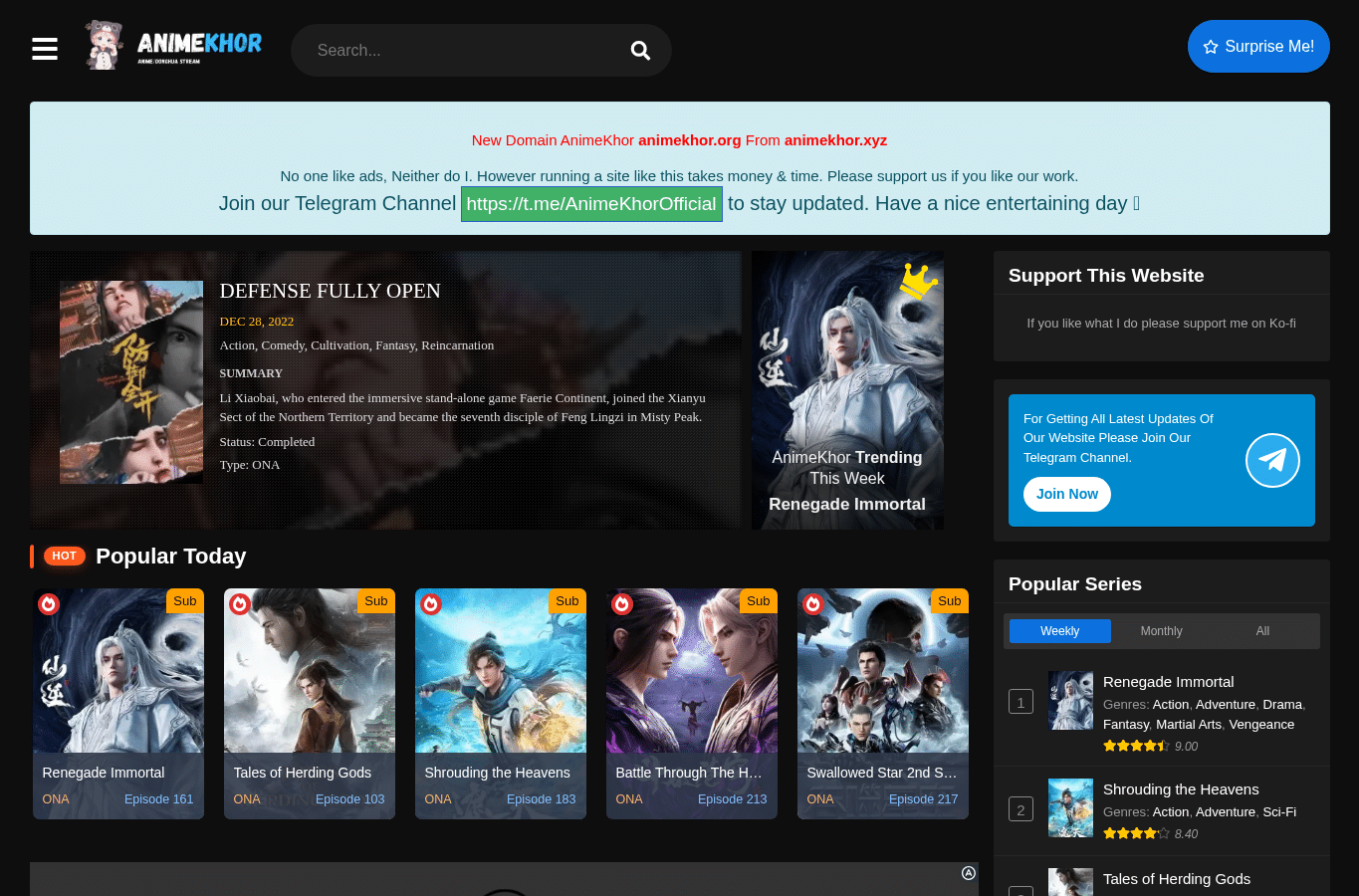
Task: Open the Renegade Immortal trending poster
Action: (x=847, y=390)
